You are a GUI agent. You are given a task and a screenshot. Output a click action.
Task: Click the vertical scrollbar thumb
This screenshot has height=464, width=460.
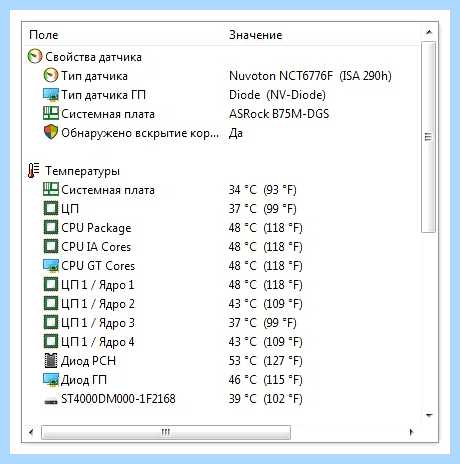[428, 137]
